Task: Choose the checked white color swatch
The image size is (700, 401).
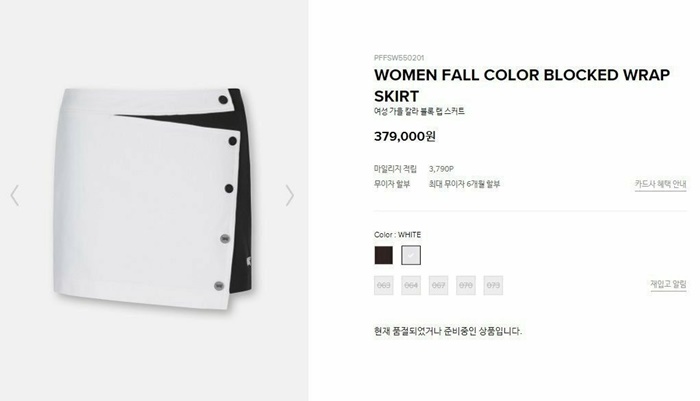Action: [x=411, y=255]
